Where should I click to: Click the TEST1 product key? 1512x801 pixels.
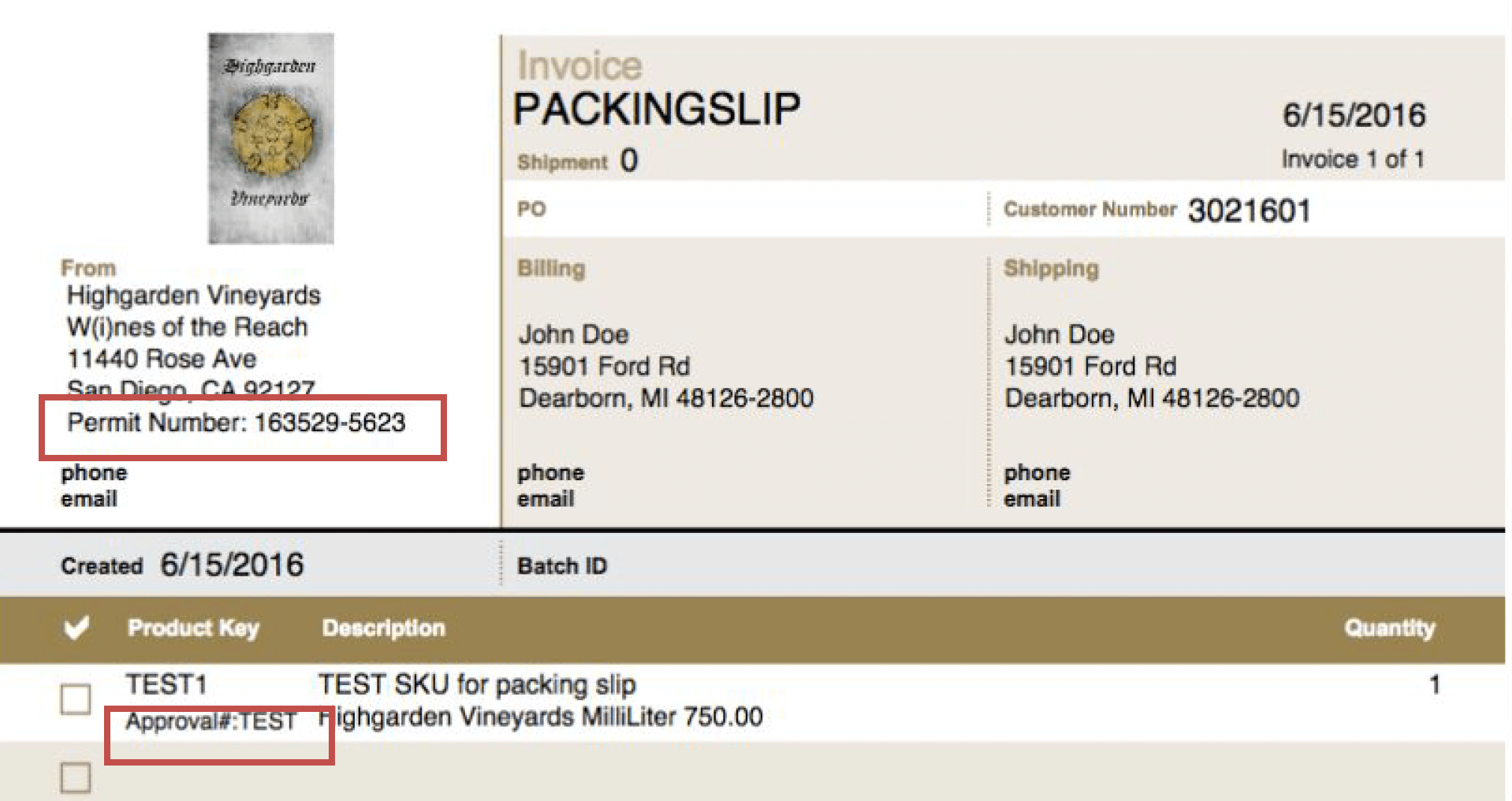click(x=166, y=684)
